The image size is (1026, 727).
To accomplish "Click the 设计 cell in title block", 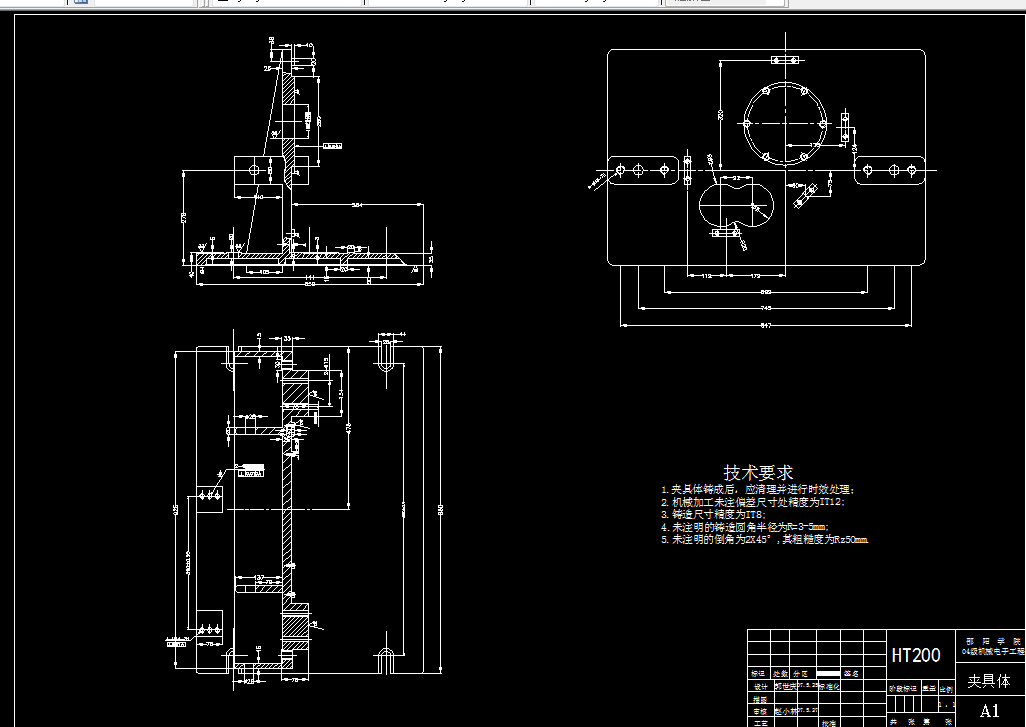I will (760, 687).
